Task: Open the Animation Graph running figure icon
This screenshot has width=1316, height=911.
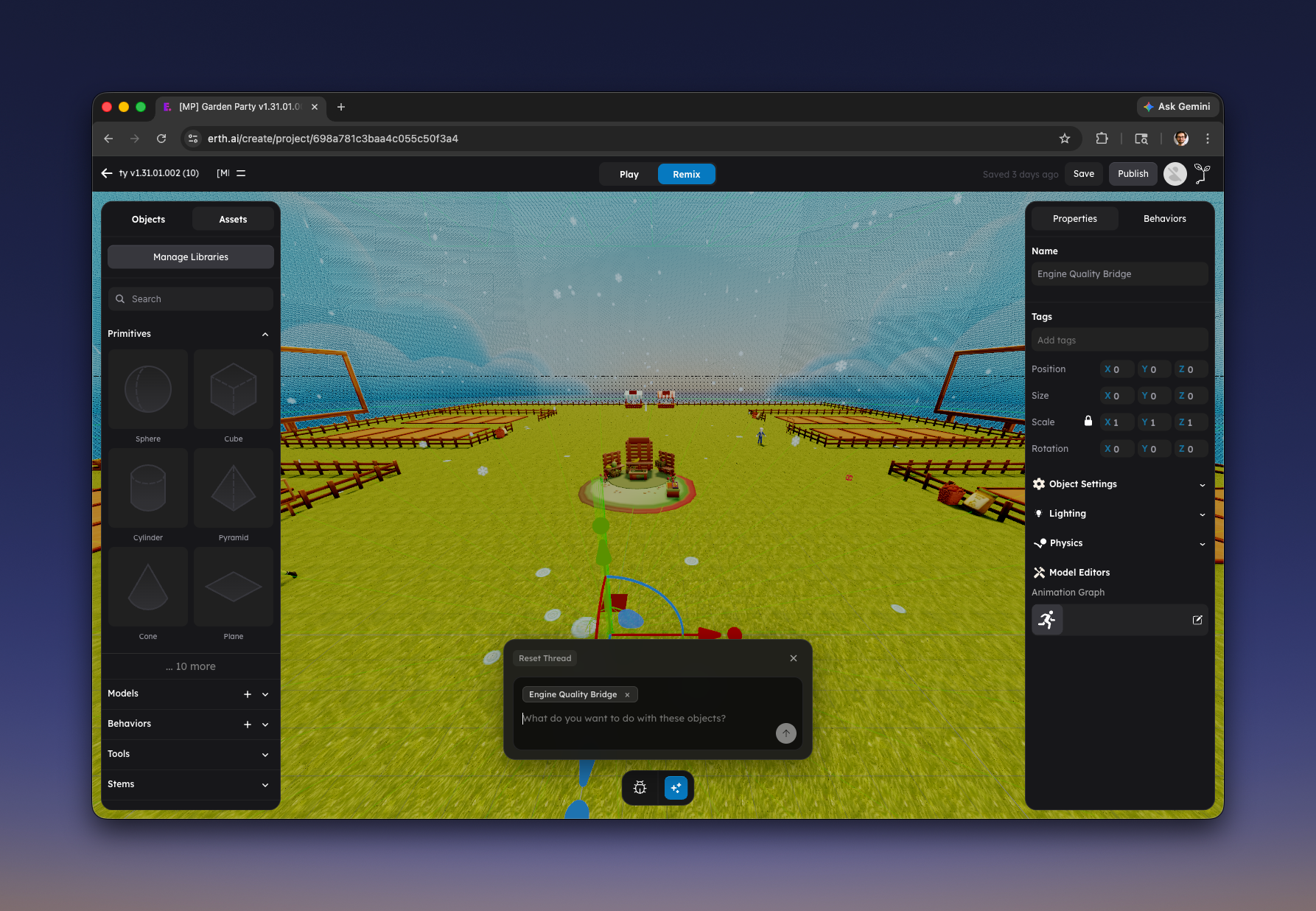Action: 1047,620
